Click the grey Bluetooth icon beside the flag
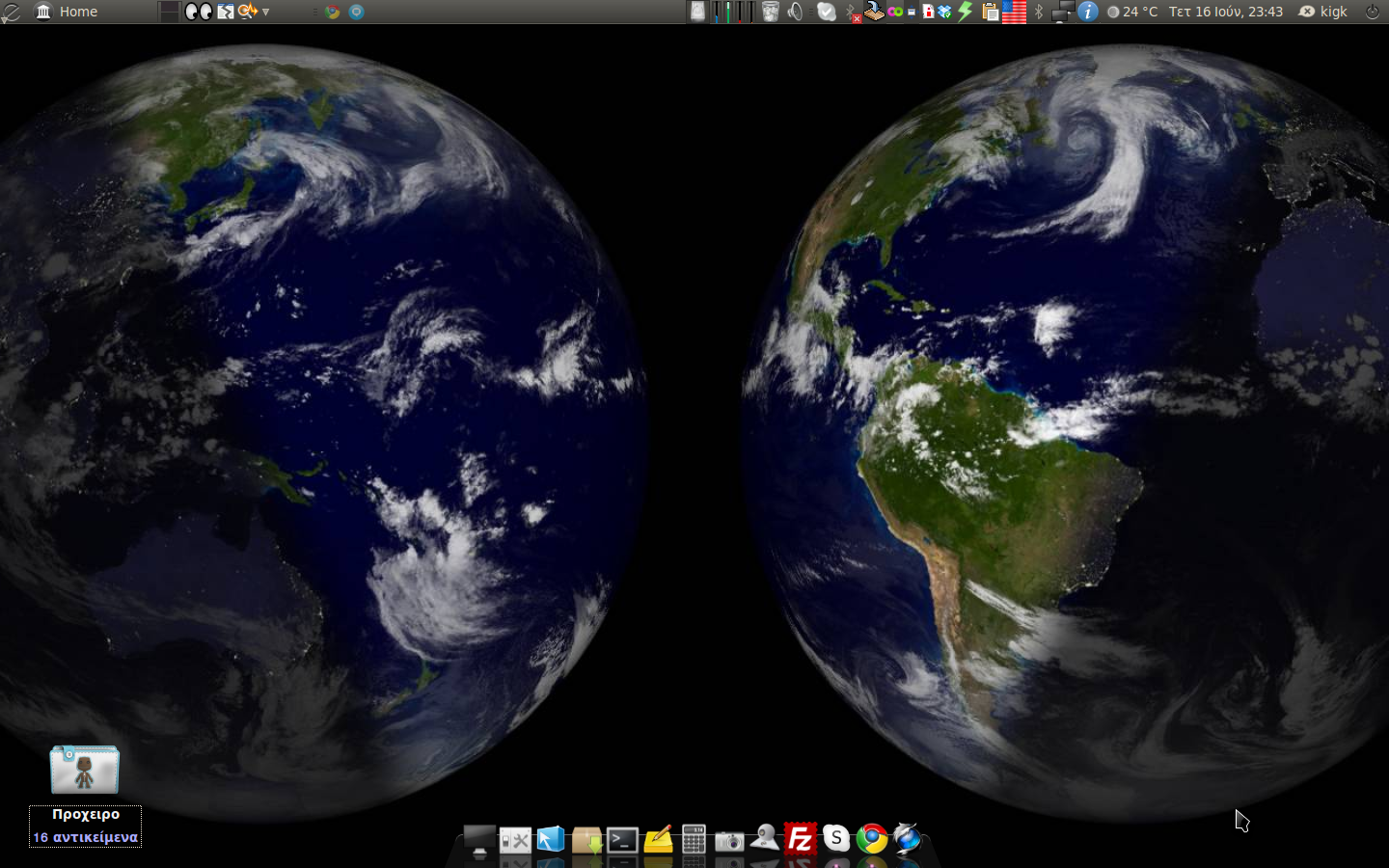This screenshot has width=1389, height=868. pyautogui.click(x=1039, y=12)
